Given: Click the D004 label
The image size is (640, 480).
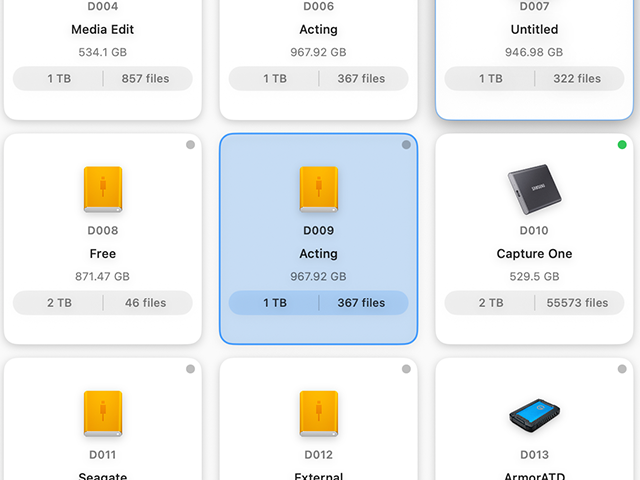Looking at the screenshot, I should (x=103, y=6).
